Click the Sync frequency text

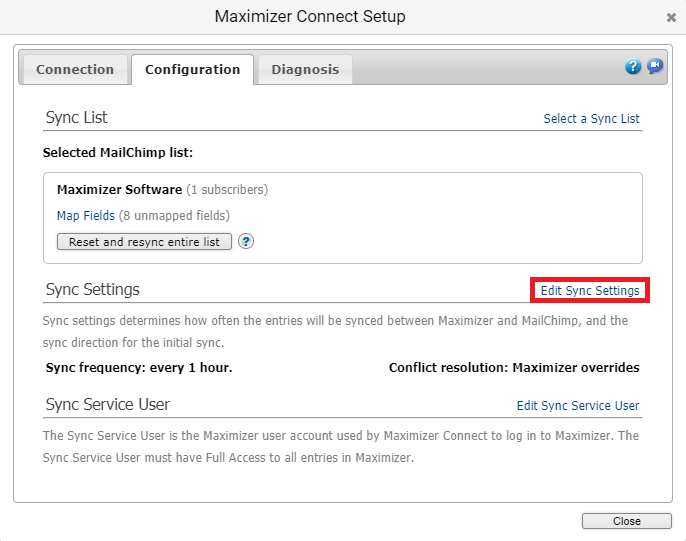click(139, 367)
